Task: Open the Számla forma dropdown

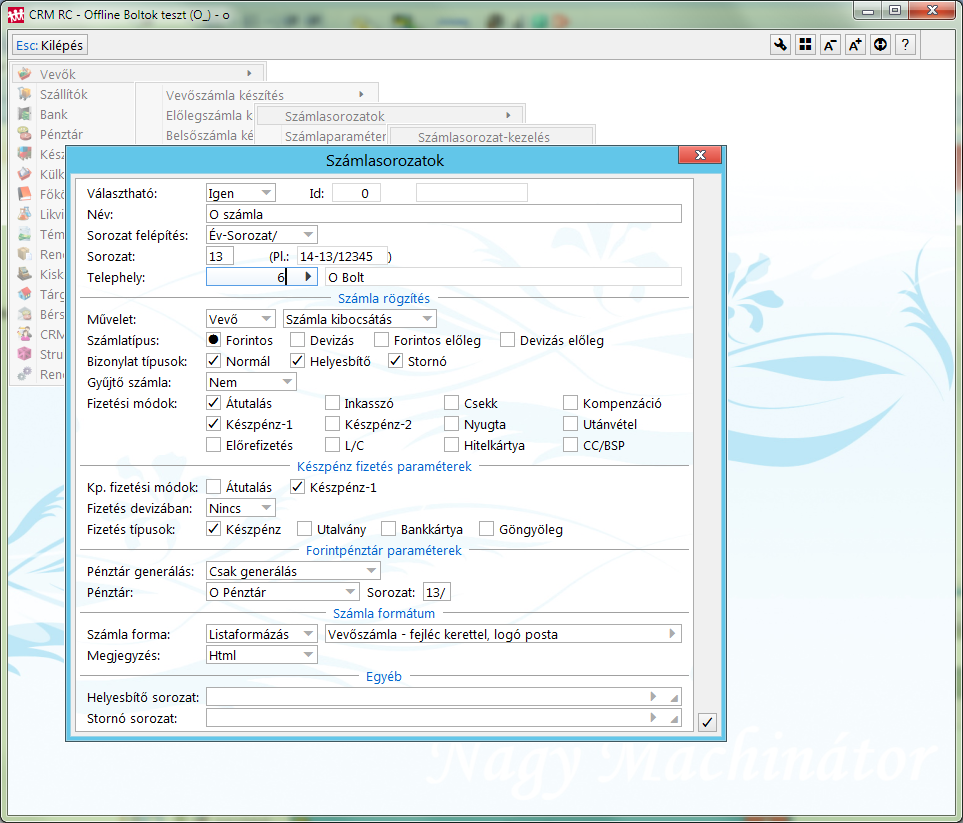Action: point(308,634)
